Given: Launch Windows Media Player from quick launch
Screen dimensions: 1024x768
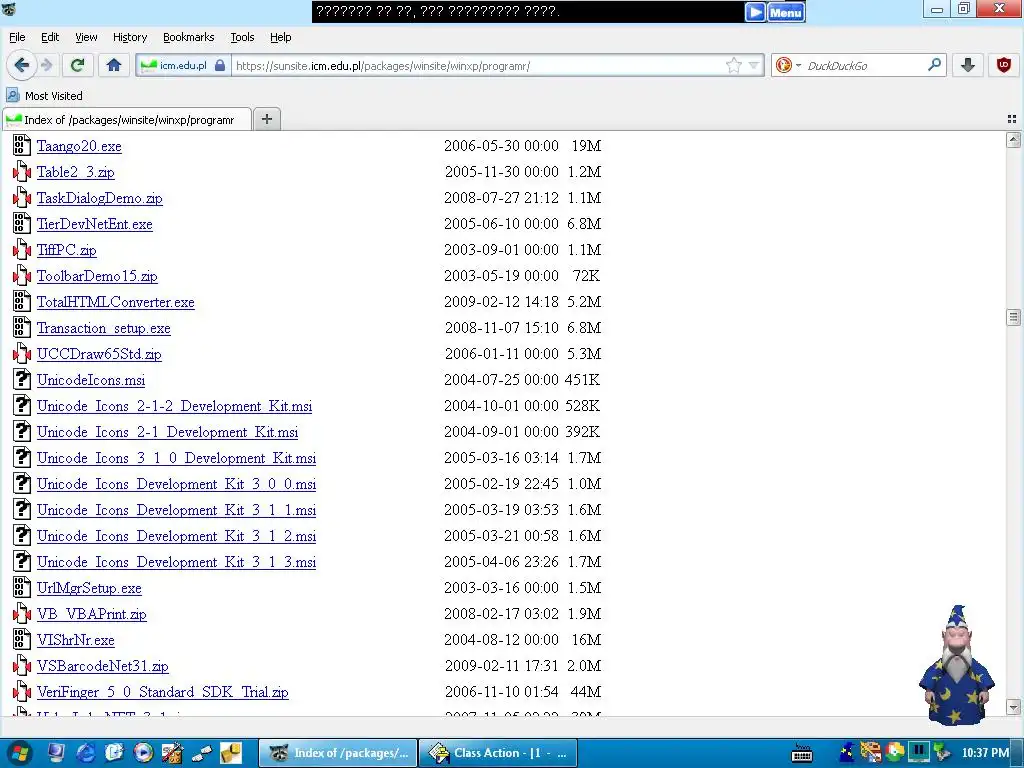Looking at the screenshot, I should [x=143, y=753].
